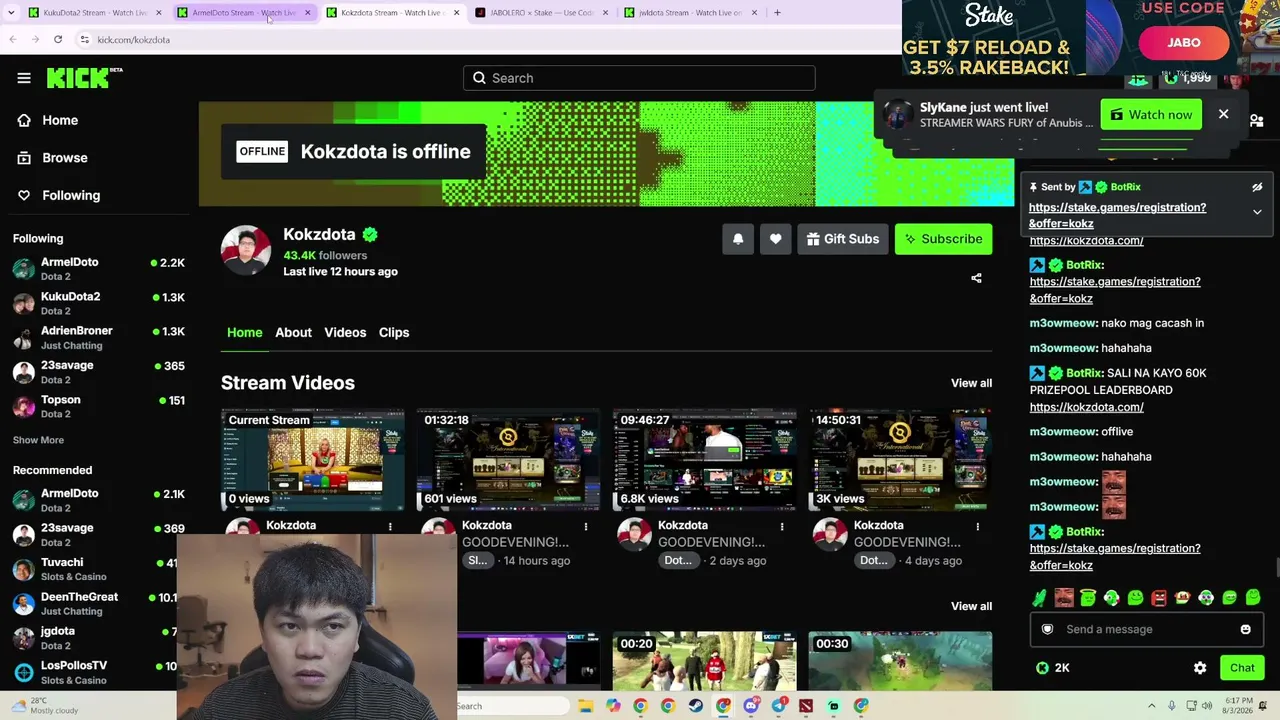Viewport: 1280px width, 720px height.
Task: Open the emoji picker in message box
Action: click(1245, 629)
